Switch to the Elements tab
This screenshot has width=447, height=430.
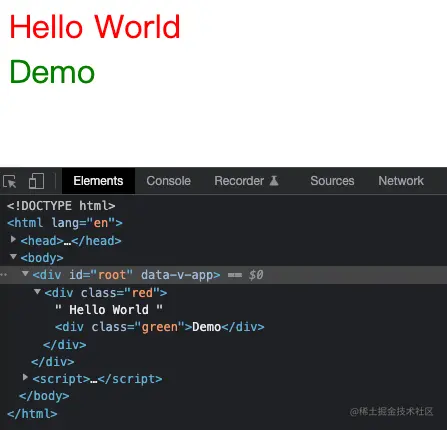[x=98, y=181]
